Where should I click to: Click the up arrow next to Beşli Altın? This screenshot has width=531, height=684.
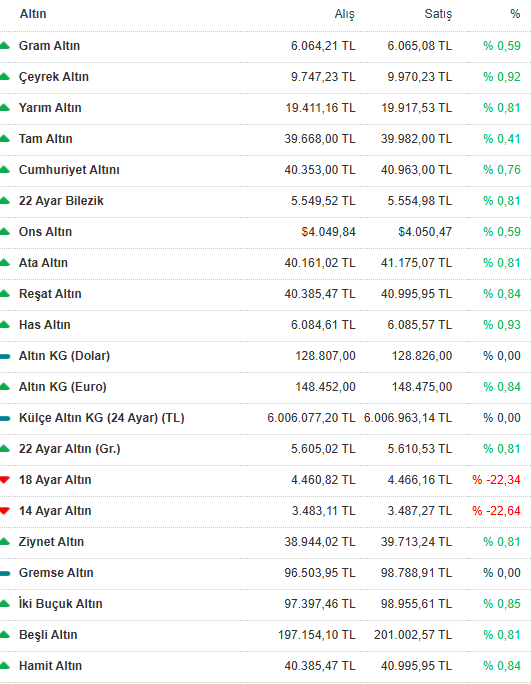4,634
